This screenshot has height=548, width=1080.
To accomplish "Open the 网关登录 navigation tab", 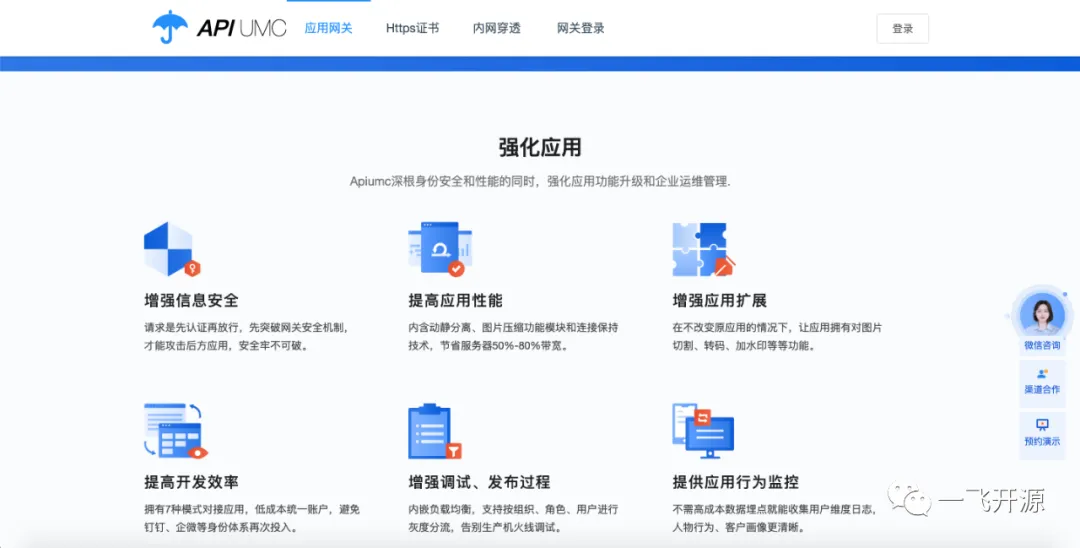I will (581, 28).
